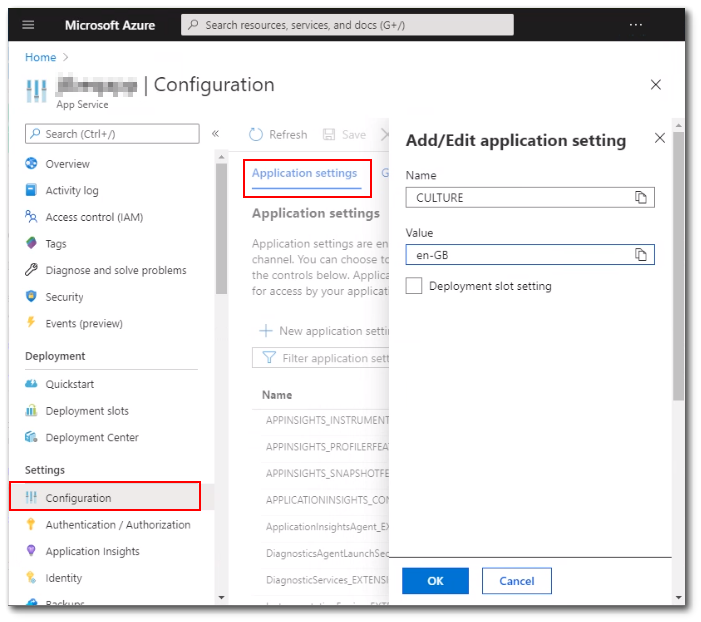Click the Activity log icon
Image resolution: width=701 pixels, height=622 pixels.
click(x=31, y=190)
